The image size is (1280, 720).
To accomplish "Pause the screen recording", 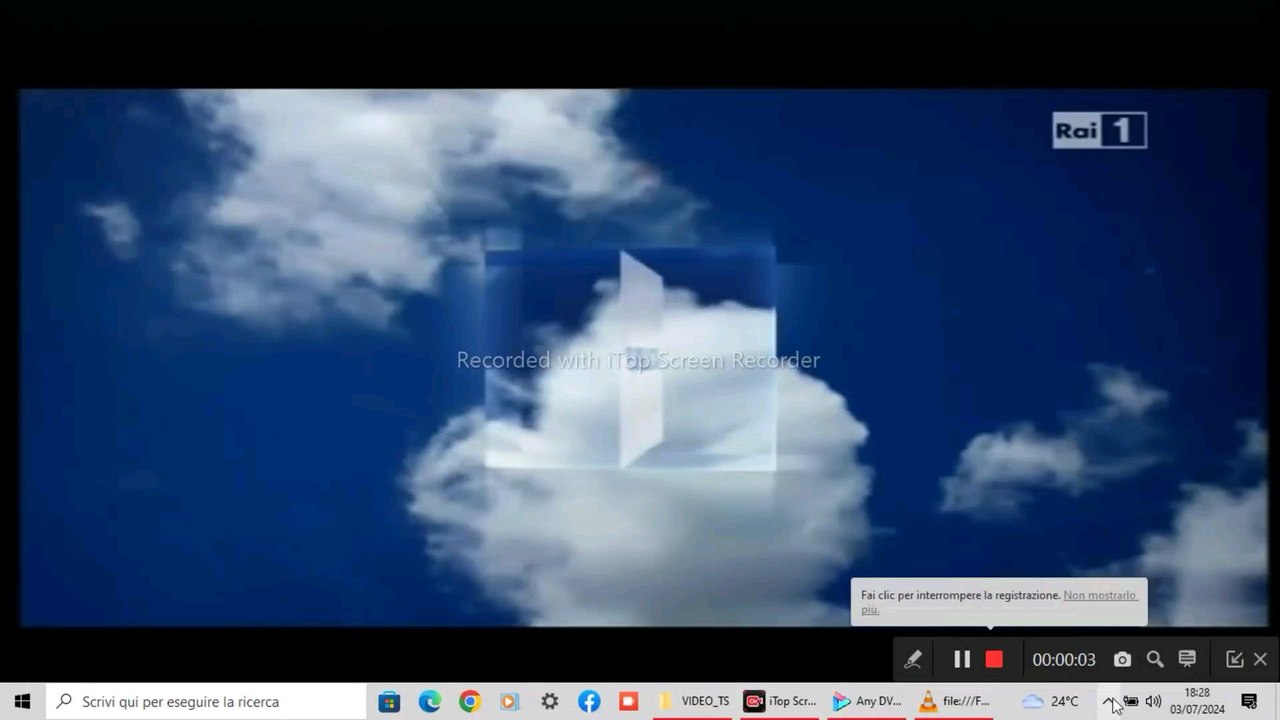I will pos(962,659).
